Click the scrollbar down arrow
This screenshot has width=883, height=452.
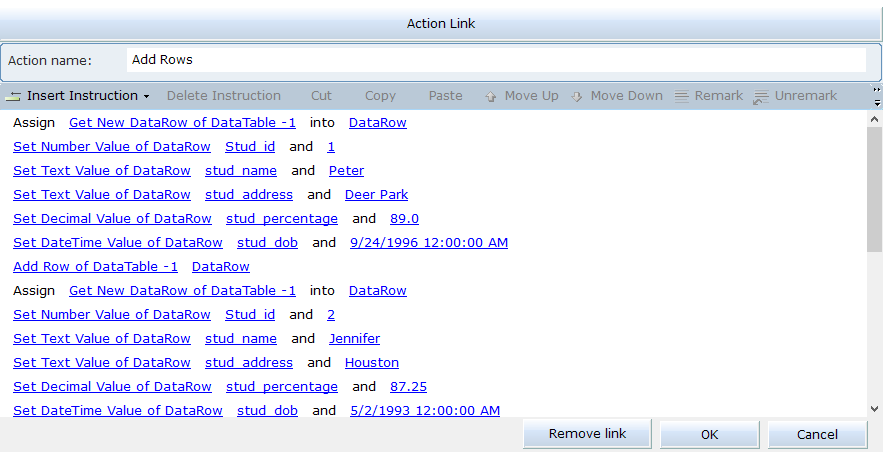point(875,409)
